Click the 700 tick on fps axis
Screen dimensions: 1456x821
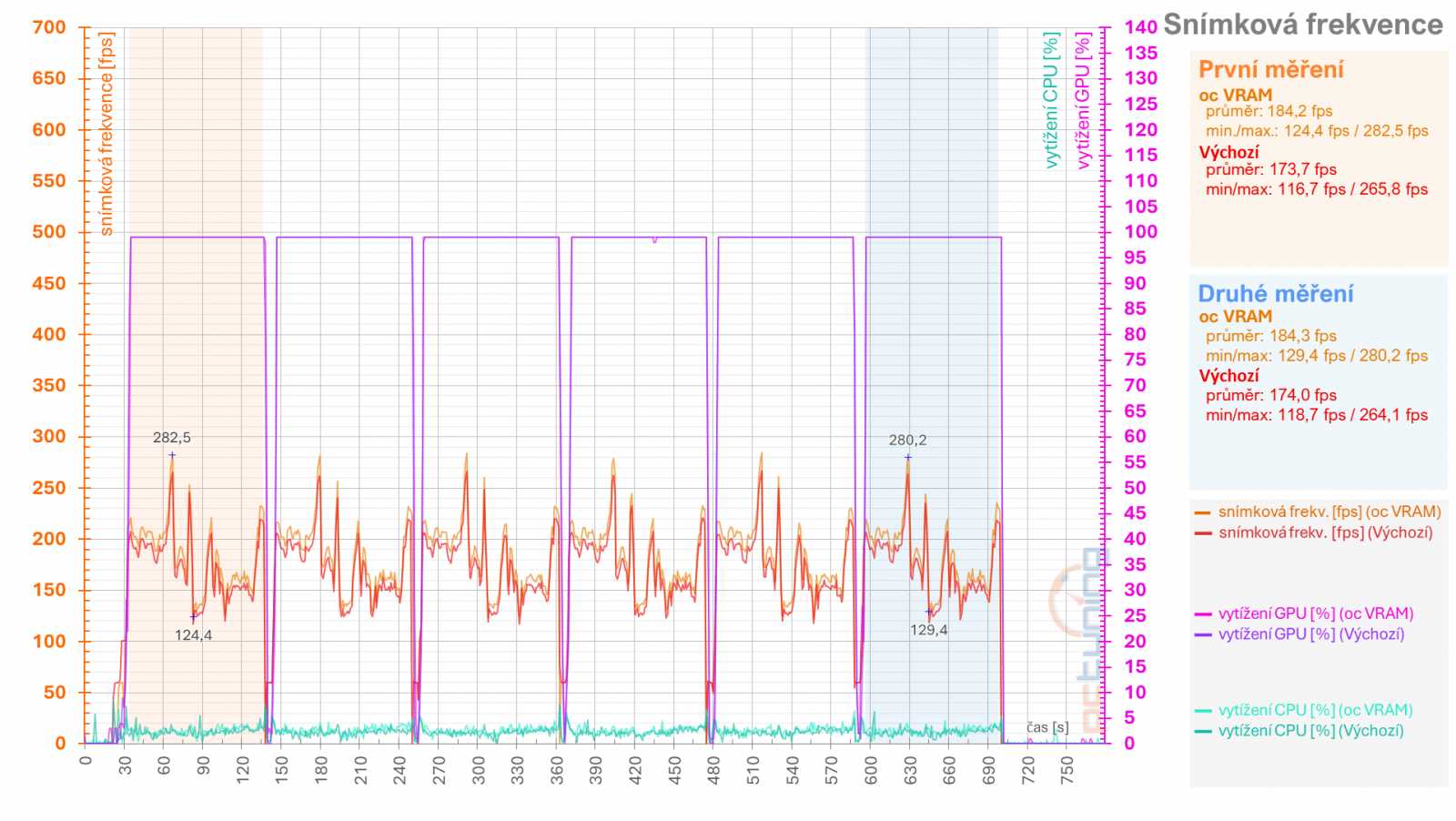[x=49, y=27]
